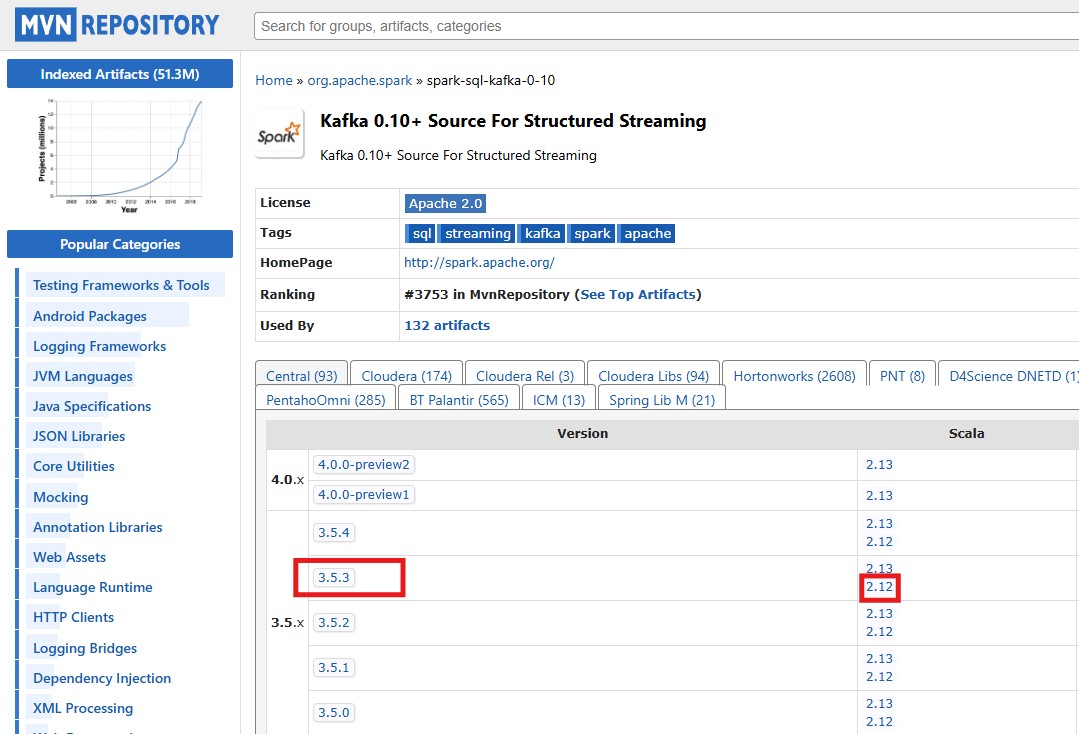Select the Cloudera (174) tab
The width and height of the screenshot is (1079, 734).
point(406,376)
